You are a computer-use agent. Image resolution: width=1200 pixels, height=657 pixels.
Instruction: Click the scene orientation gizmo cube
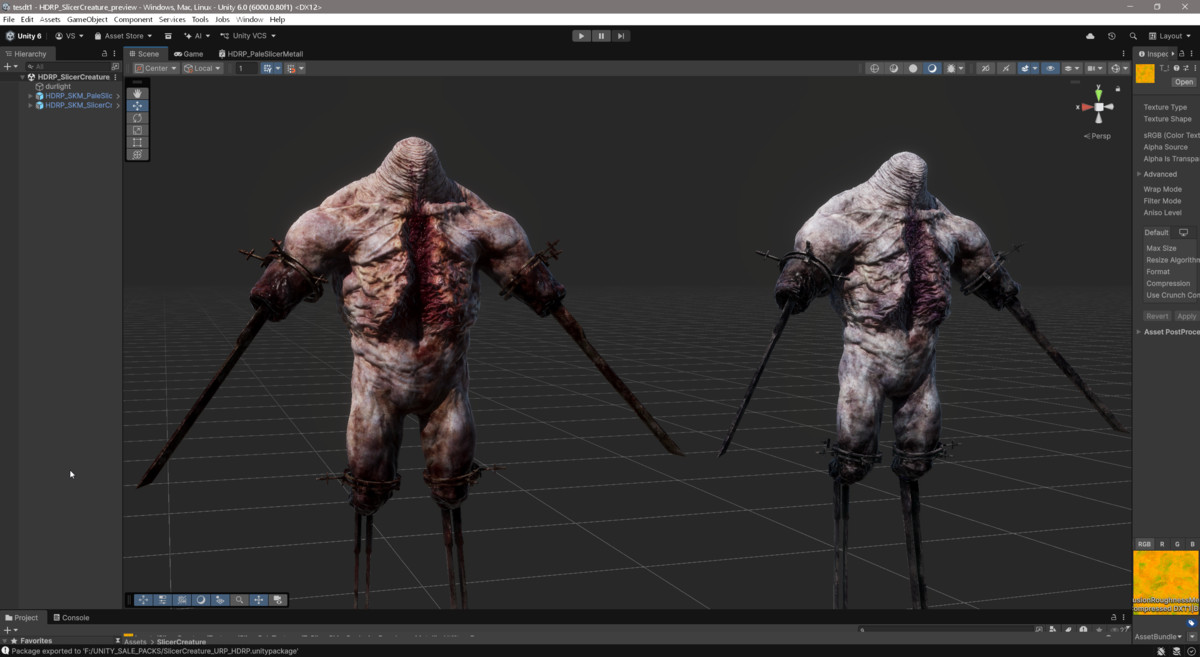click(x=1098, y=107)
